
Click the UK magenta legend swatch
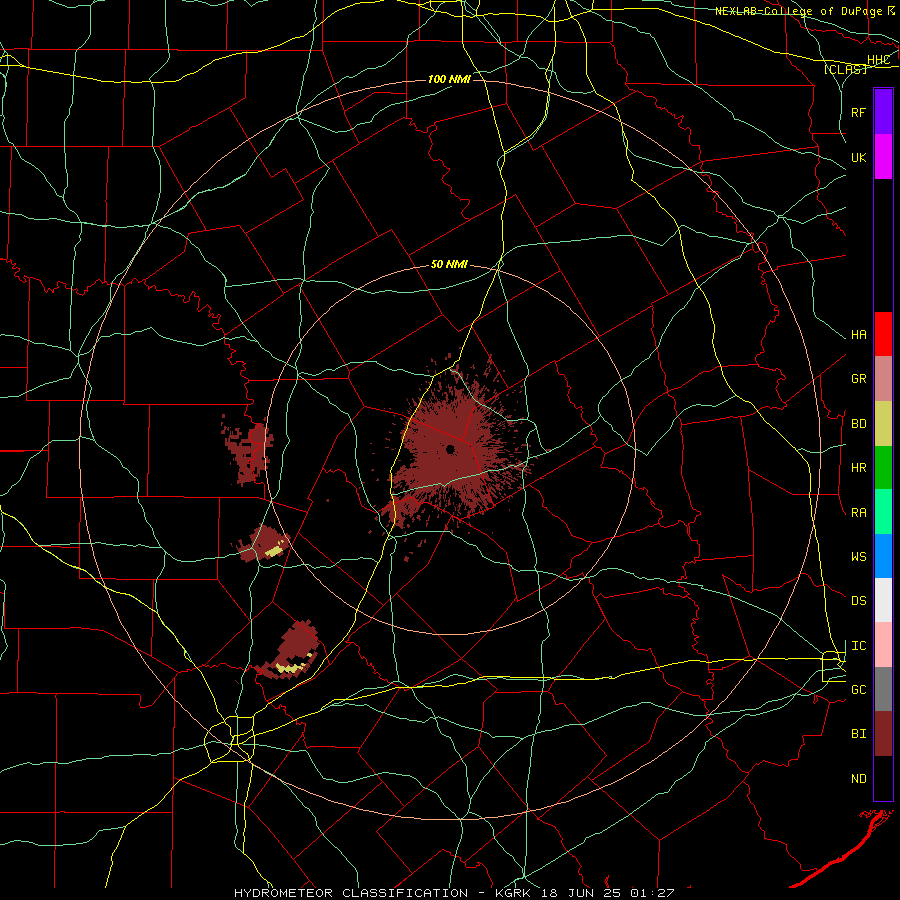[x=883, y=157]
